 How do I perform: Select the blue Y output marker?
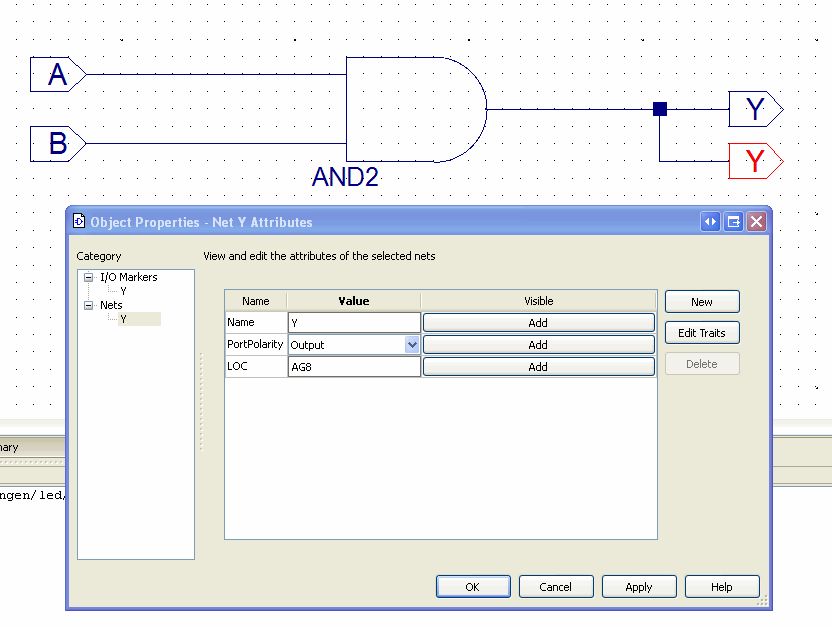click(755, 109)
